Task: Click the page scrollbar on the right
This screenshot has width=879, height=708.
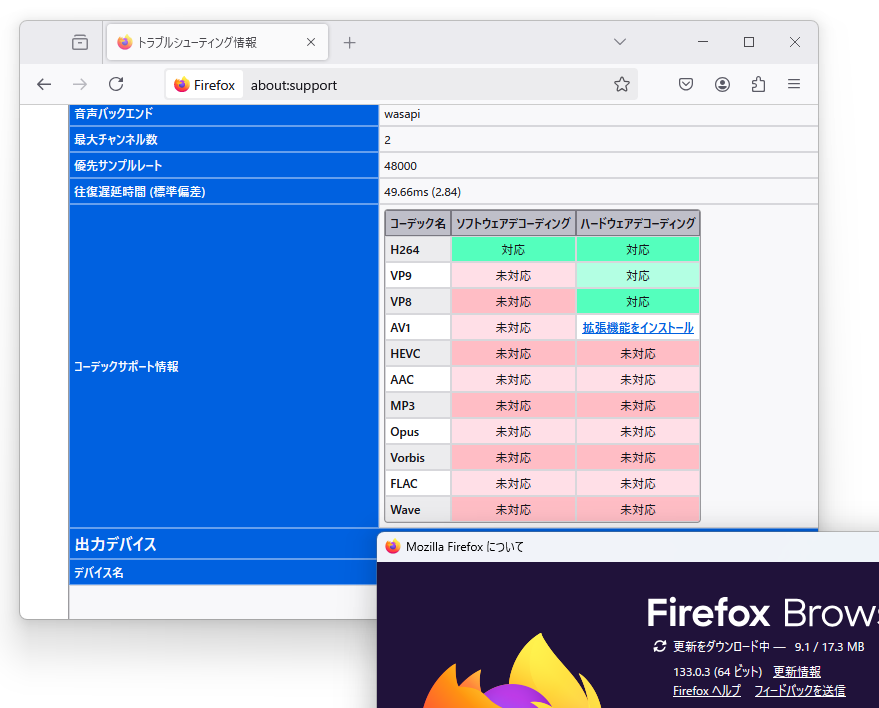Action: click(812, 300)
